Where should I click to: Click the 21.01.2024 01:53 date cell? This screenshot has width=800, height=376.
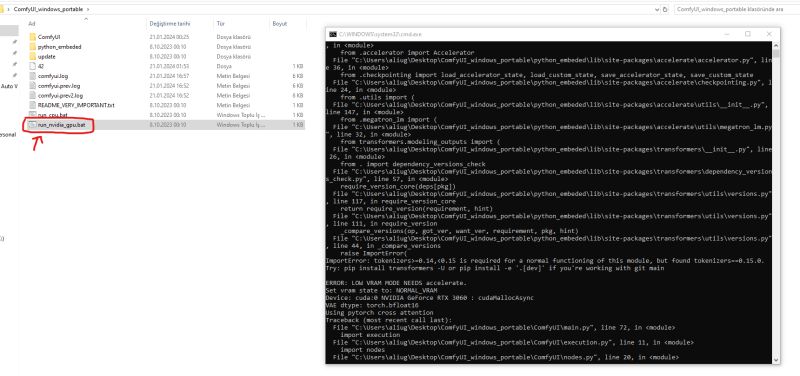pos(169,66)
